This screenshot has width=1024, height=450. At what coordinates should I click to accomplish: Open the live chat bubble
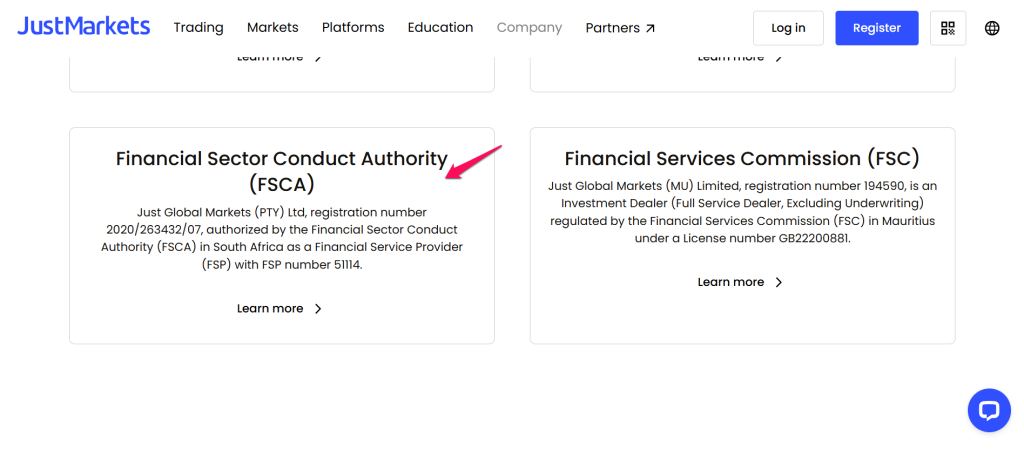click(989, 410)
